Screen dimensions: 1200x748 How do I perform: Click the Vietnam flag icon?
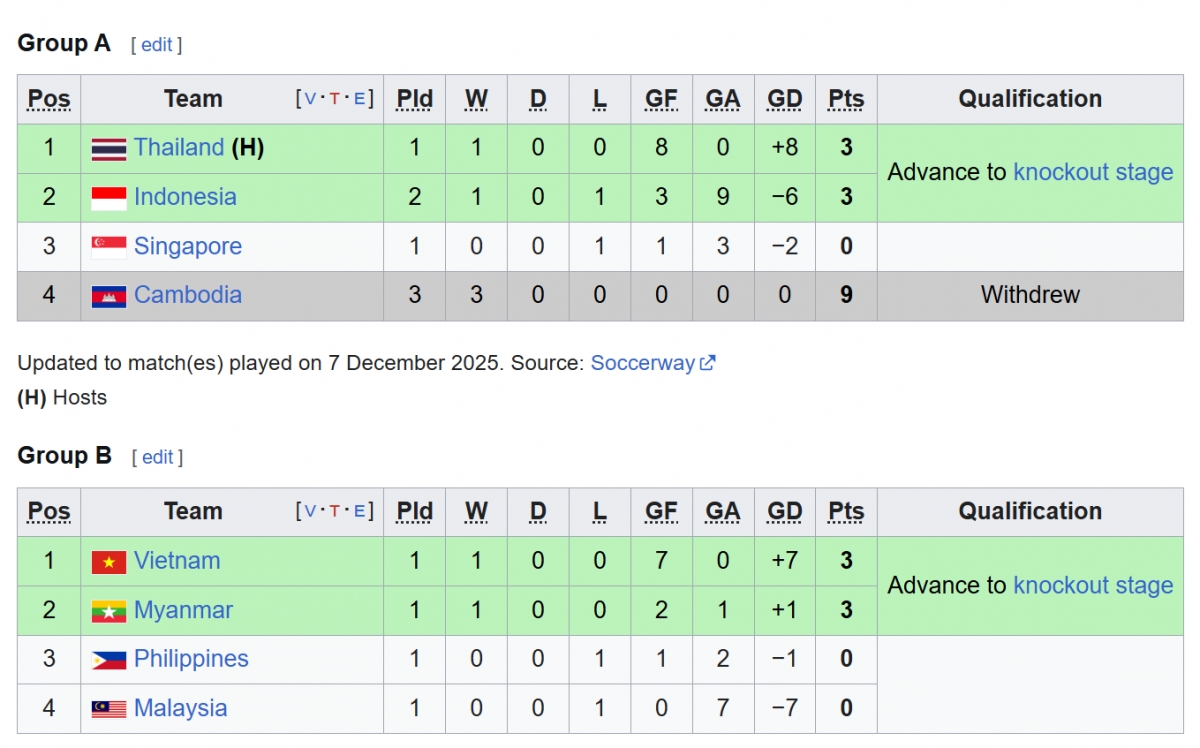click(109, 562)
